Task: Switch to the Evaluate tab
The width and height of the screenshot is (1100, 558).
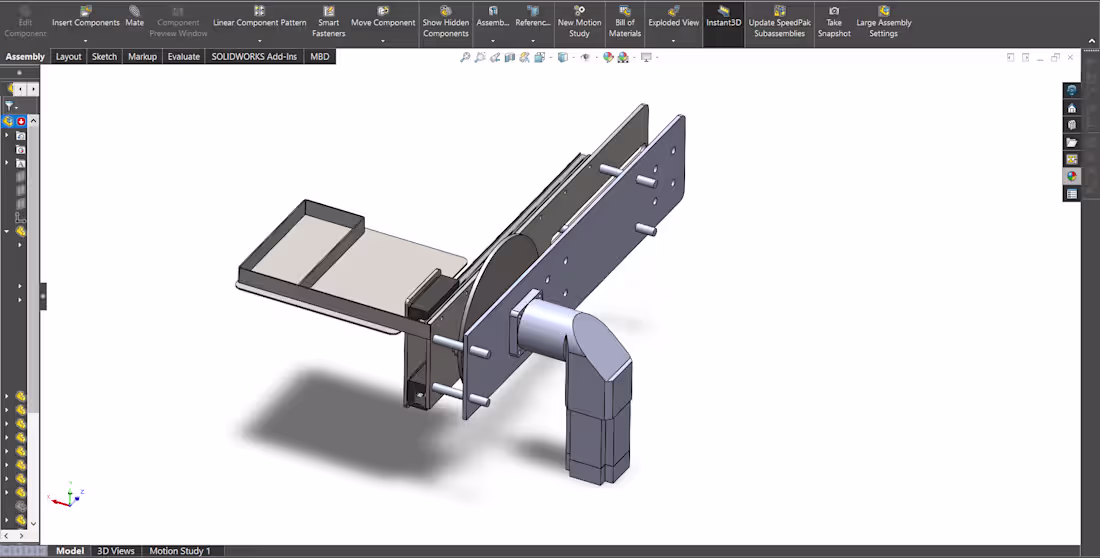Action: click(183, 56)
